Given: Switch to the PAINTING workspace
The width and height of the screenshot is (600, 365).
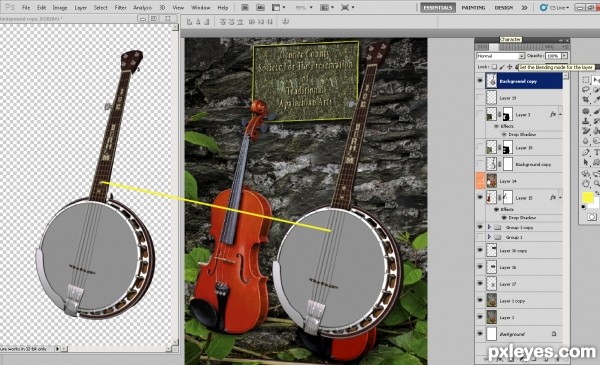Looking at the screenshot, I should click(473, 8).
